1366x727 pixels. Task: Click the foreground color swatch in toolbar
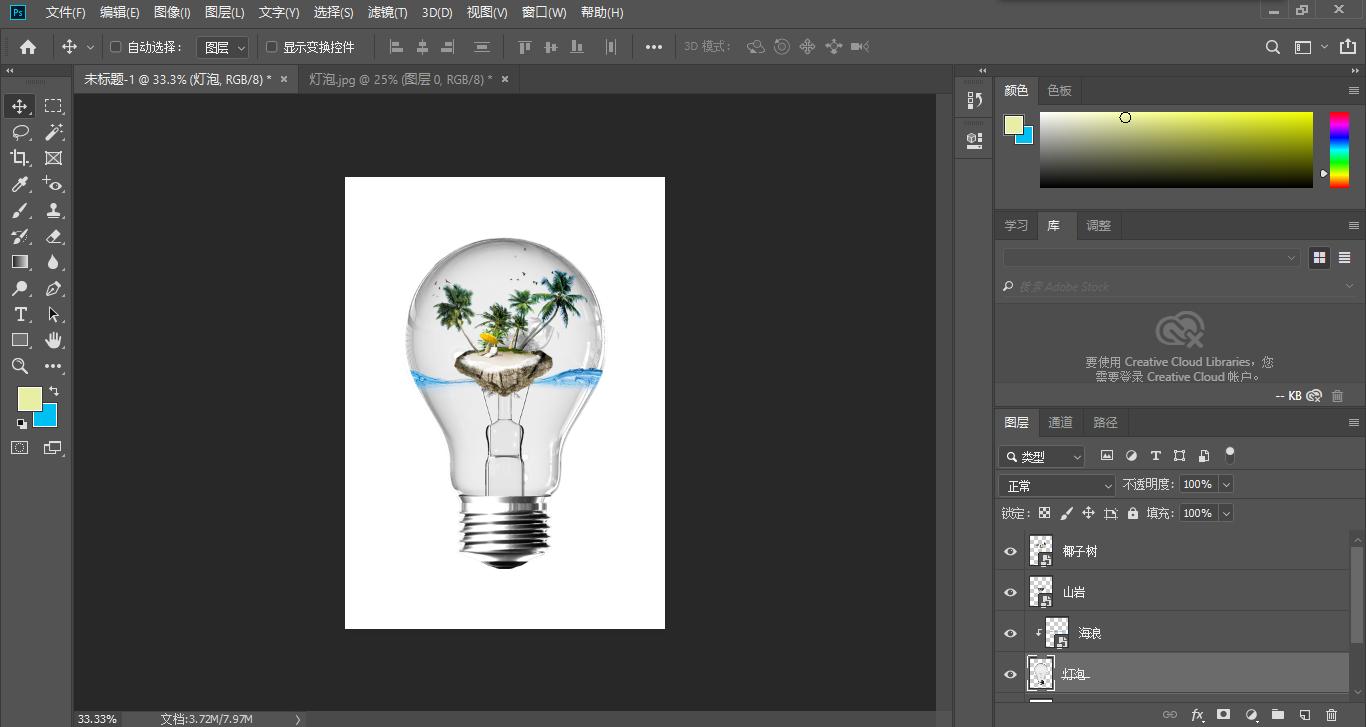29,398
